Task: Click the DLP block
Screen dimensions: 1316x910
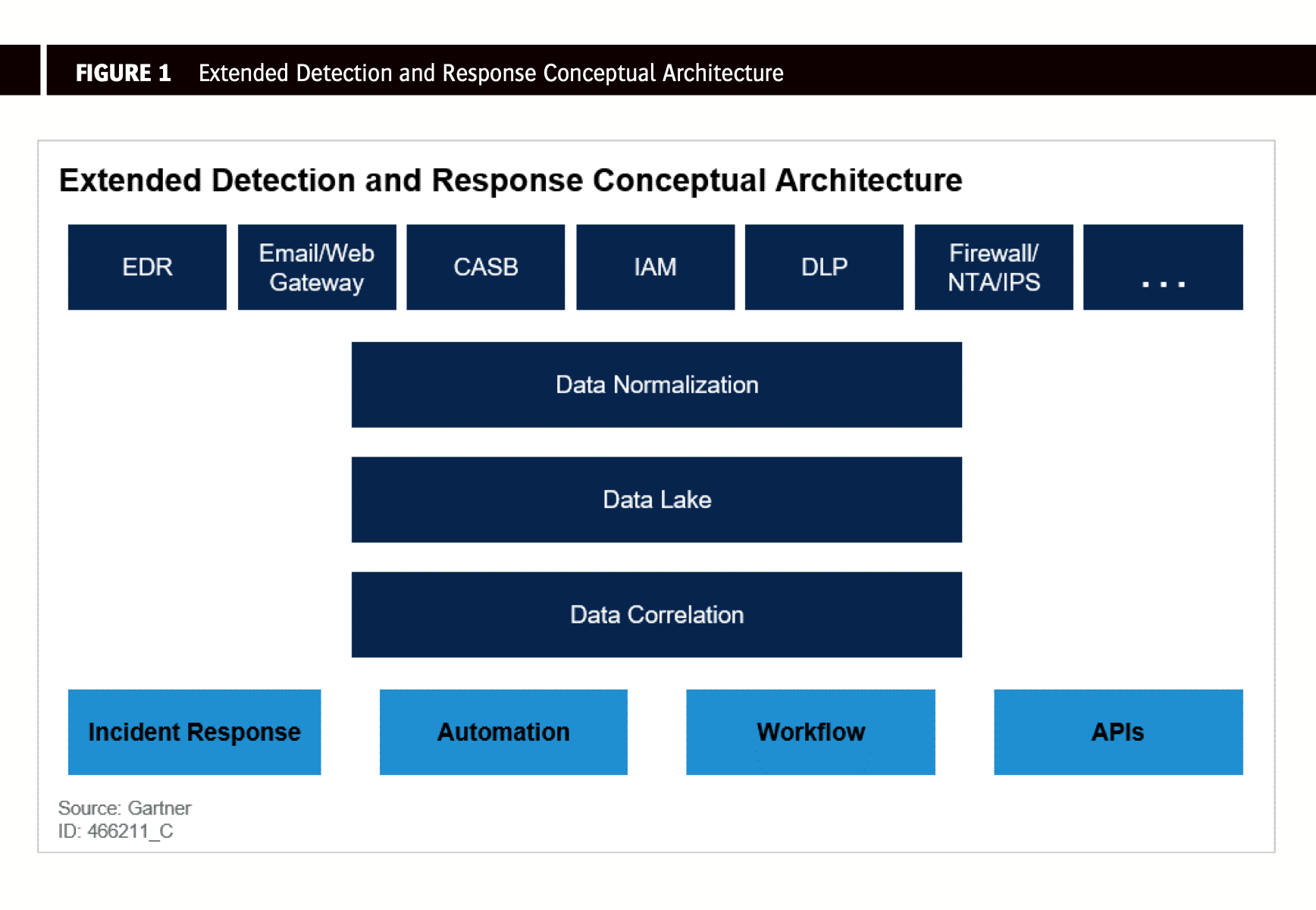Action: tap(824, 267)
